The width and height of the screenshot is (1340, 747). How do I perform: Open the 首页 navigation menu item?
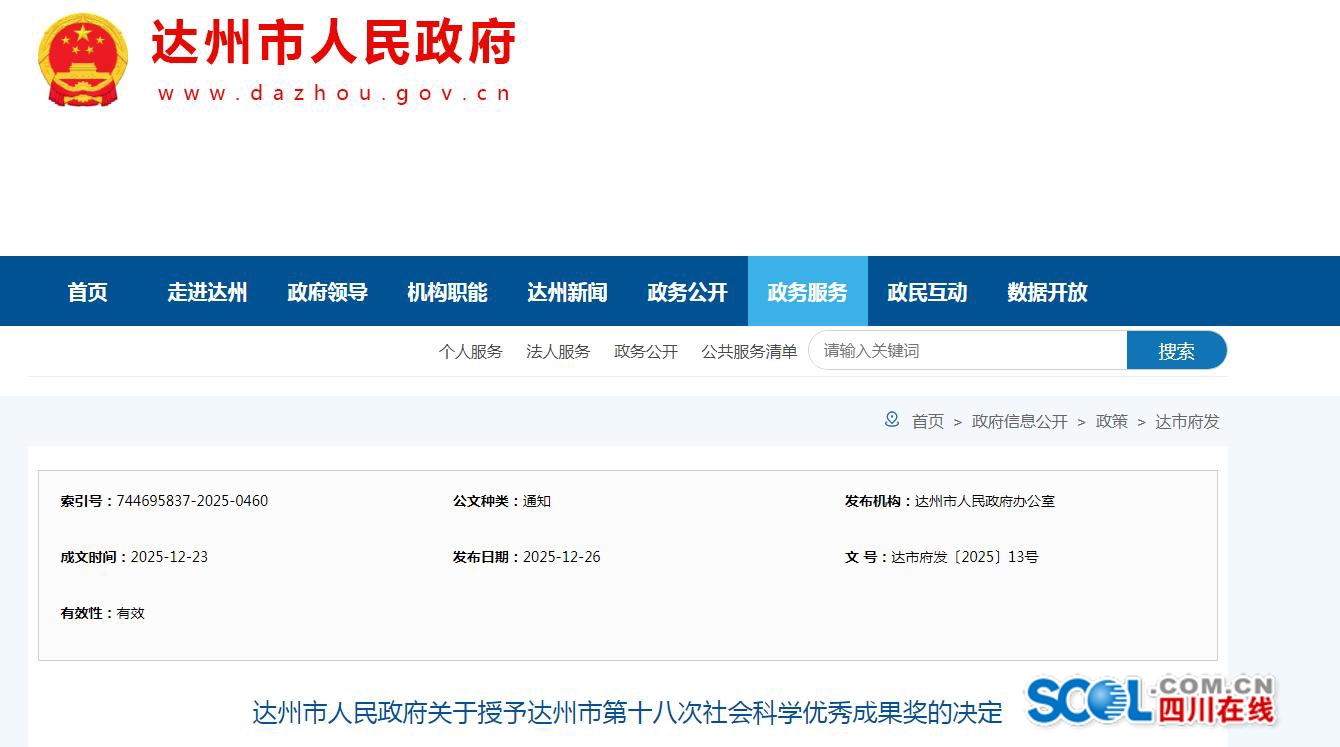pyautogui.click(x=87, y=292)
